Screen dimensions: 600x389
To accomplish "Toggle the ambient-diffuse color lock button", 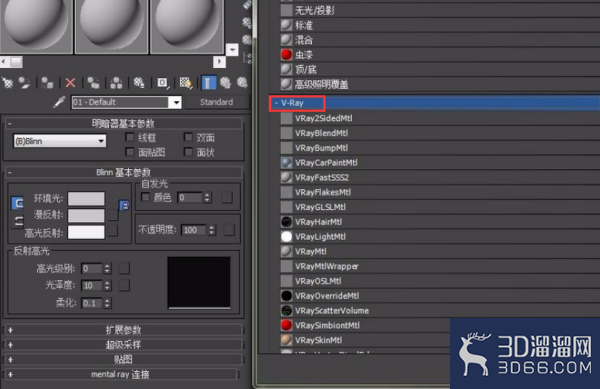I will coord(17,203).
